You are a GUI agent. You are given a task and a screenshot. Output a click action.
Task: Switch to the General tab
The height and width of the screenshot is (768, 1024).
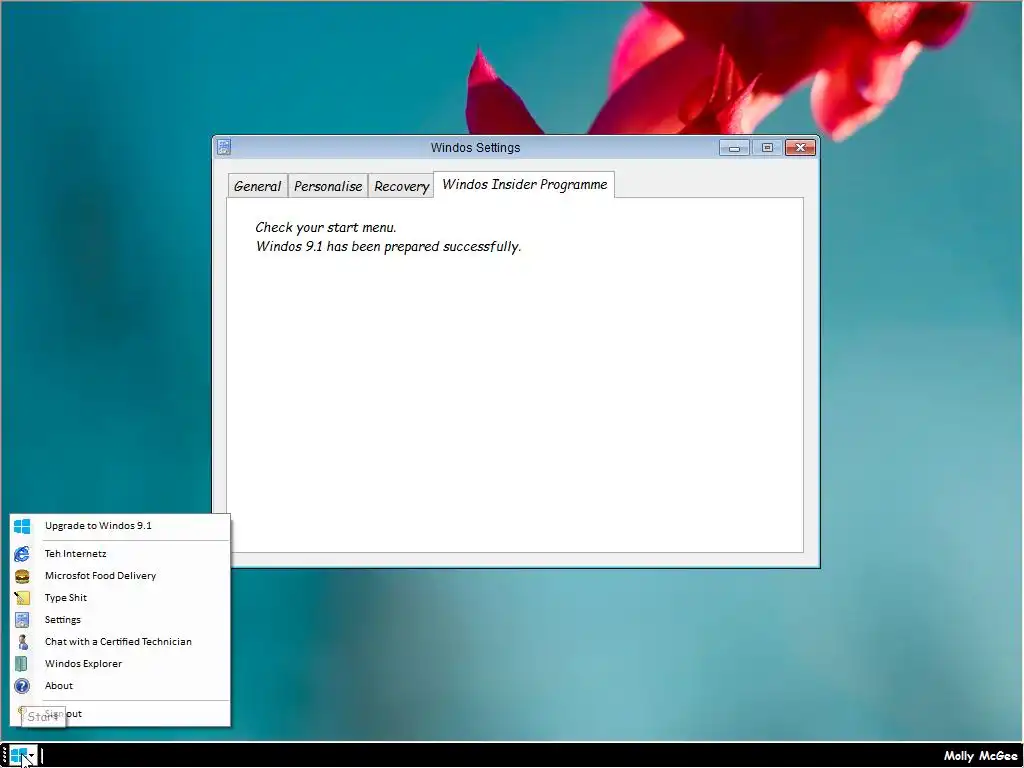pyautogui.click(x=257, y=186)
